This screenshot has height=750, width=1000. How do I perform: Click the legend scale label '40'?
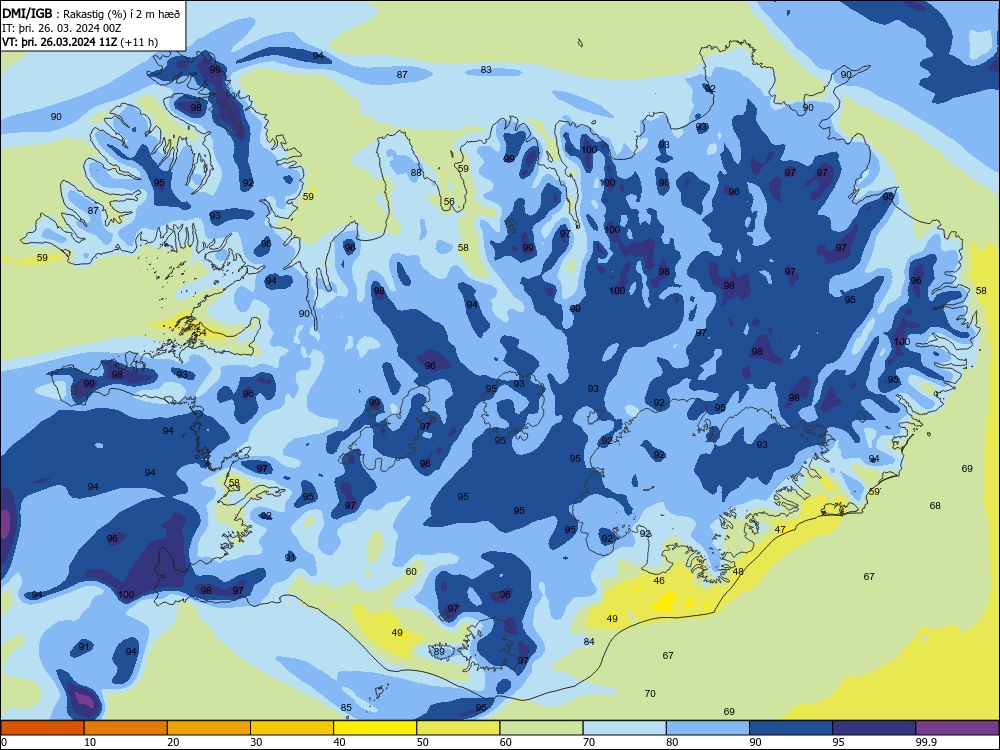339,742
